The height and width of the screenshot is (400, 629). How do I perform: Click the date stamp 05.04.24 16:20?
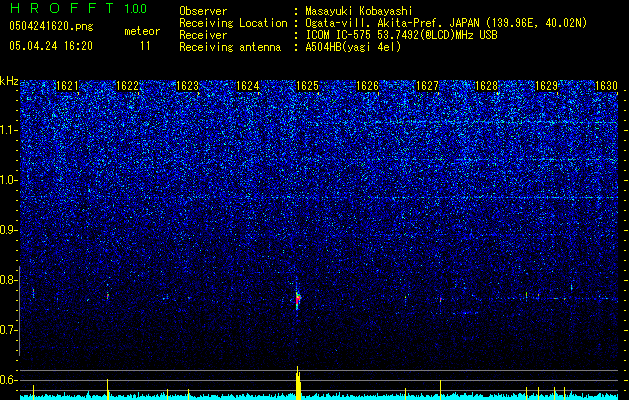[x=51, y=46]
